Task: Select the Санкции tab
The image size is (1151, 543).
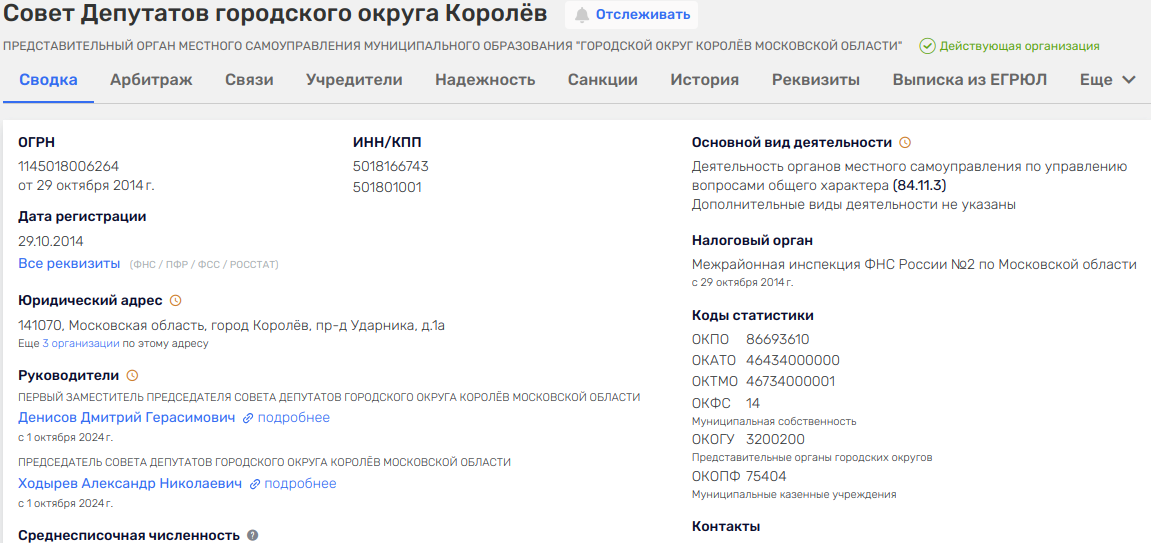Action: pos(602,80)
